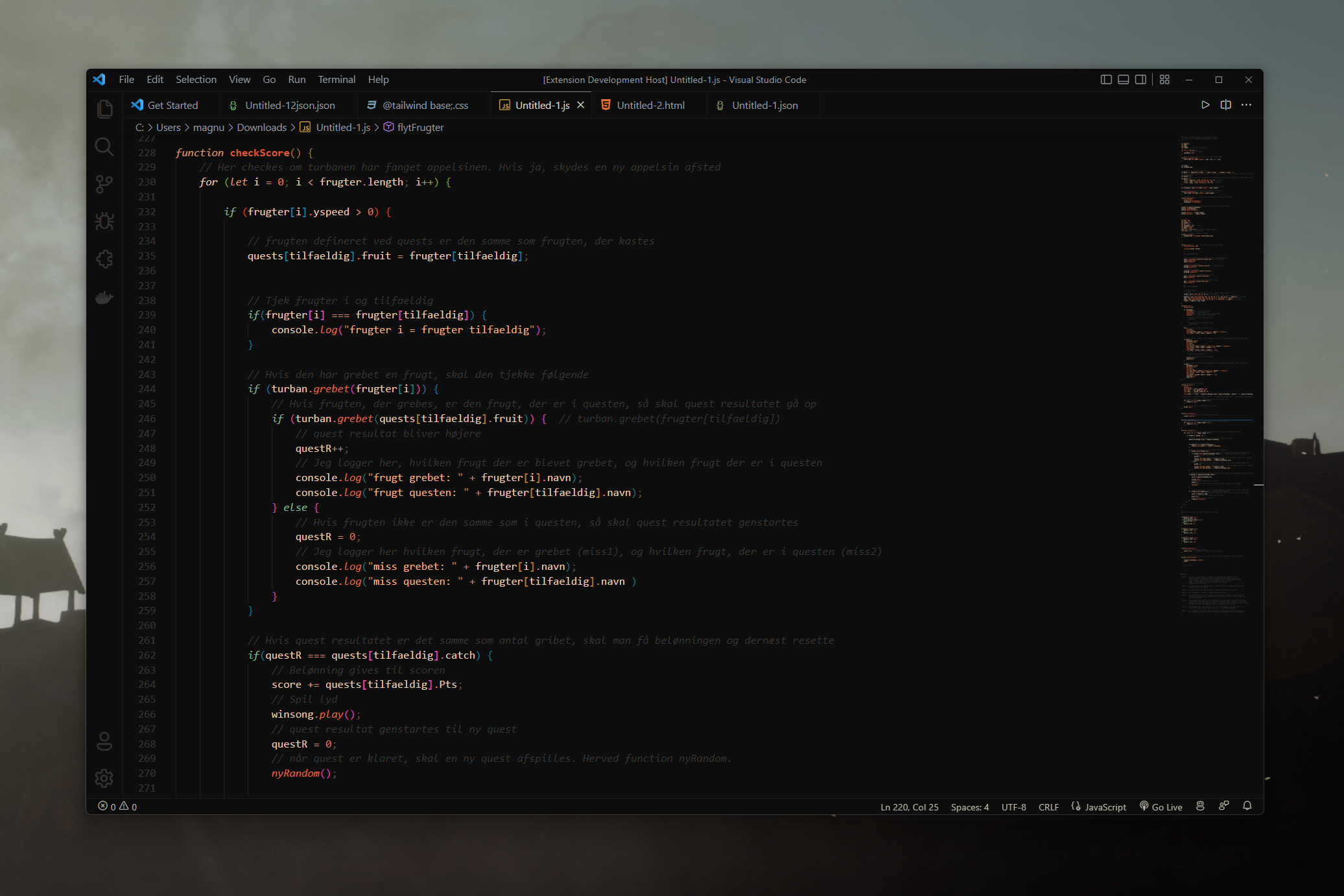1344x896 pixels.
Task: Change CRLF end of line sequence
Action: pos(1048,807)
